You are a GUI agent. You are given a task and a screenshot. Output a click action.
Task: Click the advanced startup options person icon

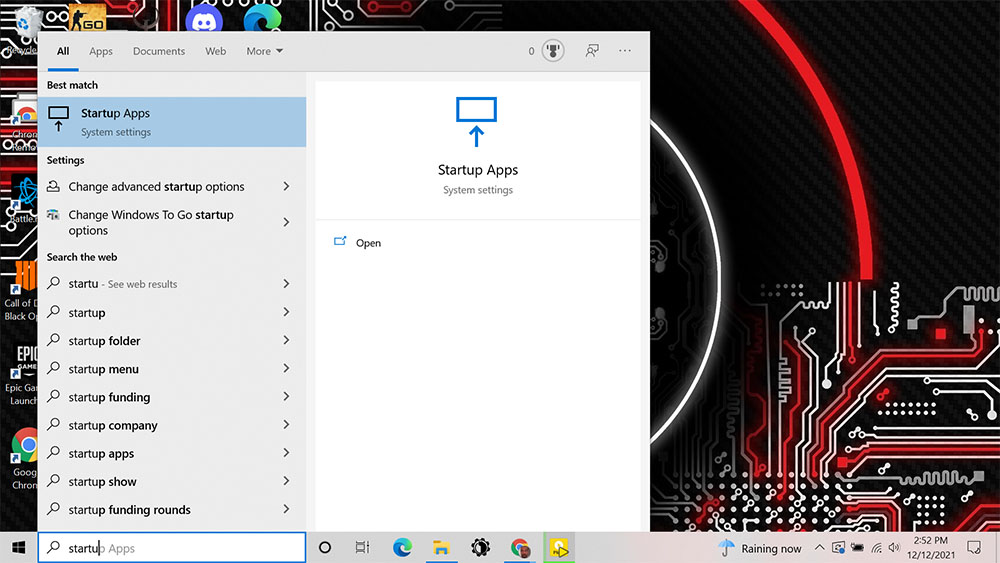[x=54, y=186]
